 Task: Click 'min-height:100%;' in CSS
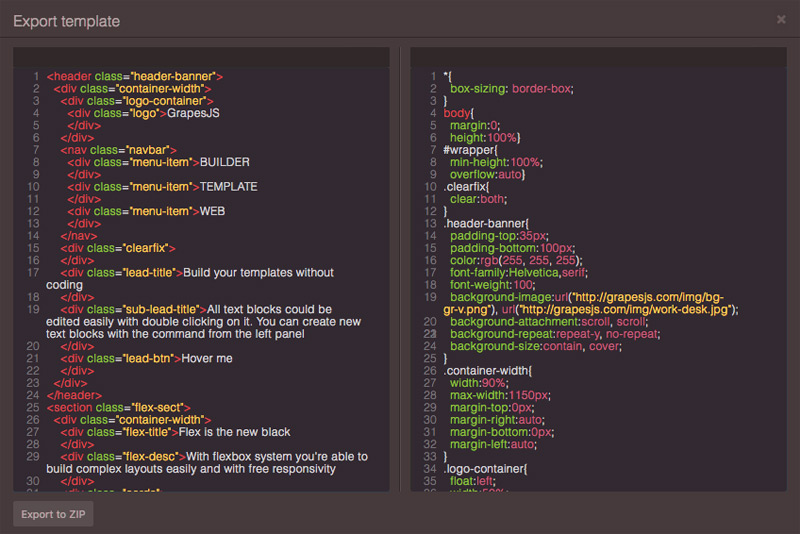pyautogui.click(x=496, y=162)
